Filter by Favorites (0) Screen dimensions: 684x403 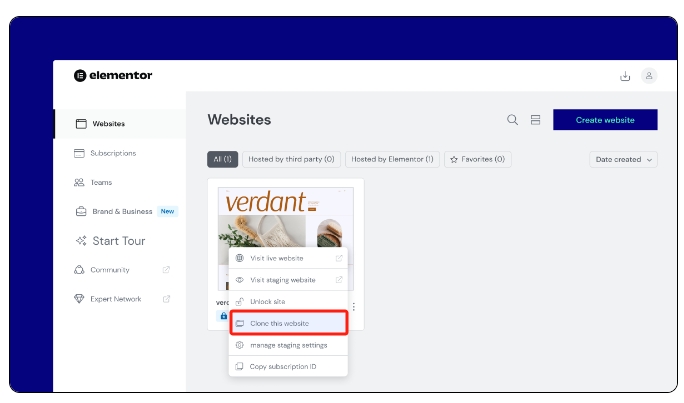coord(476,159)
